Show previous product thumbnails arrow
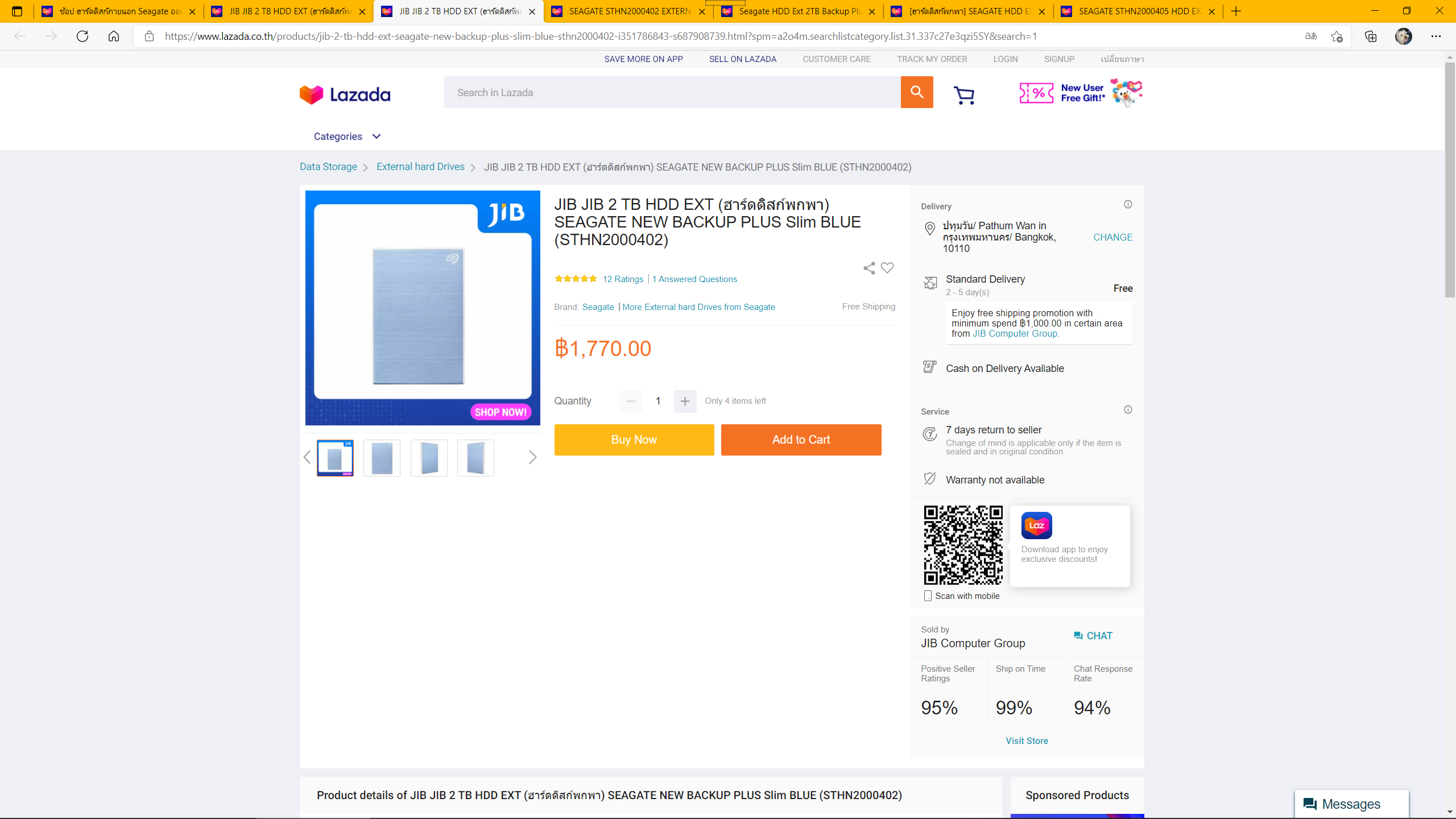1456x819 pixels. [x=307, y=457]
